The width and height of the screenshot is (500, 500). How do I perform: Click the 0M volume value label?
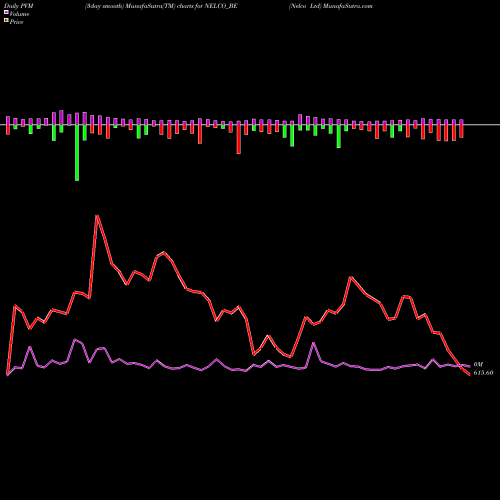[478, 365]
